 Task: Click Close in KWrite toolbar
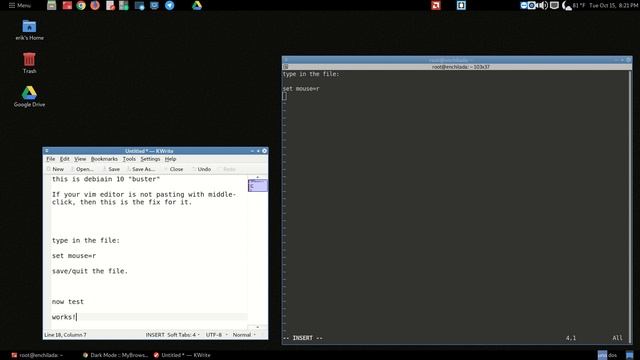click(x=173, y=169)
